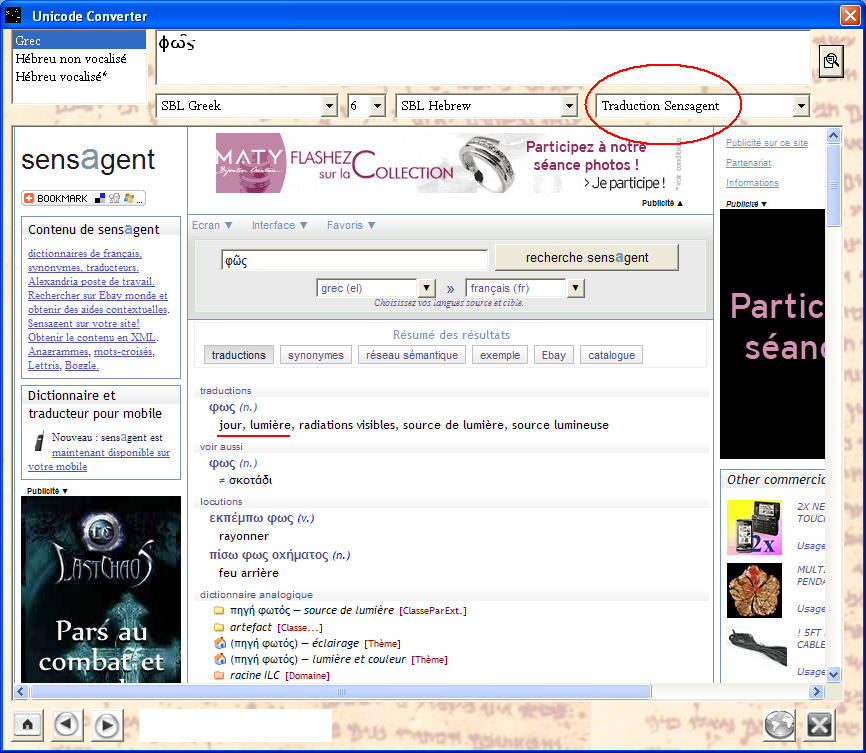The image size is (866, 753).
Task: Expand the SBL Greek font dropdown
Action: (329, 106)
